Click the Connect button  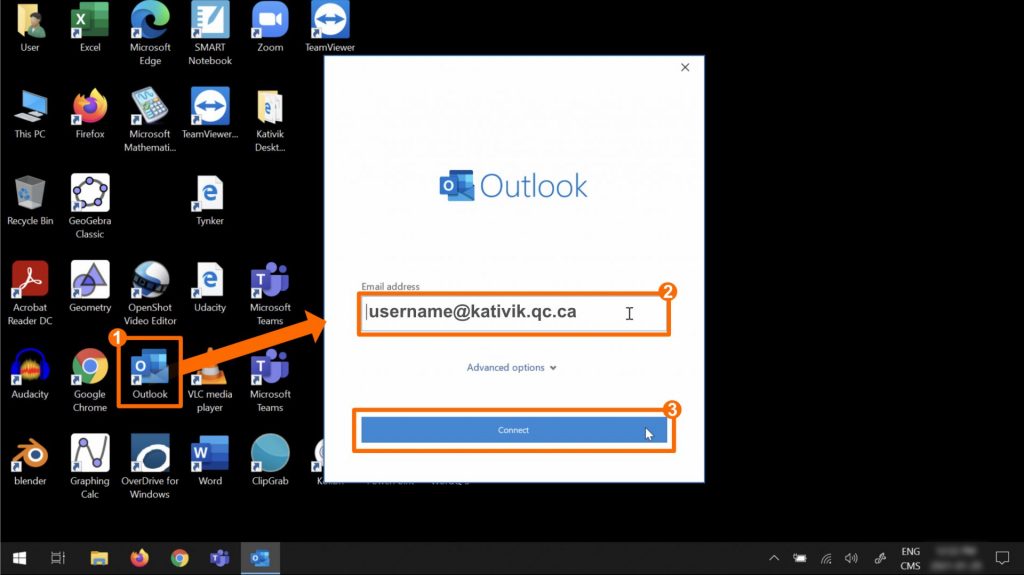pos(513,430)
